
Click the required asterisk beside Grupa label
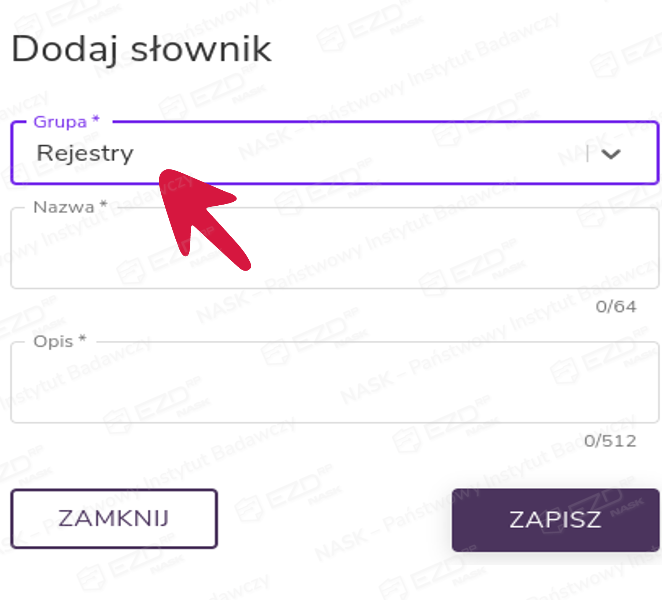tap(96, 121)
